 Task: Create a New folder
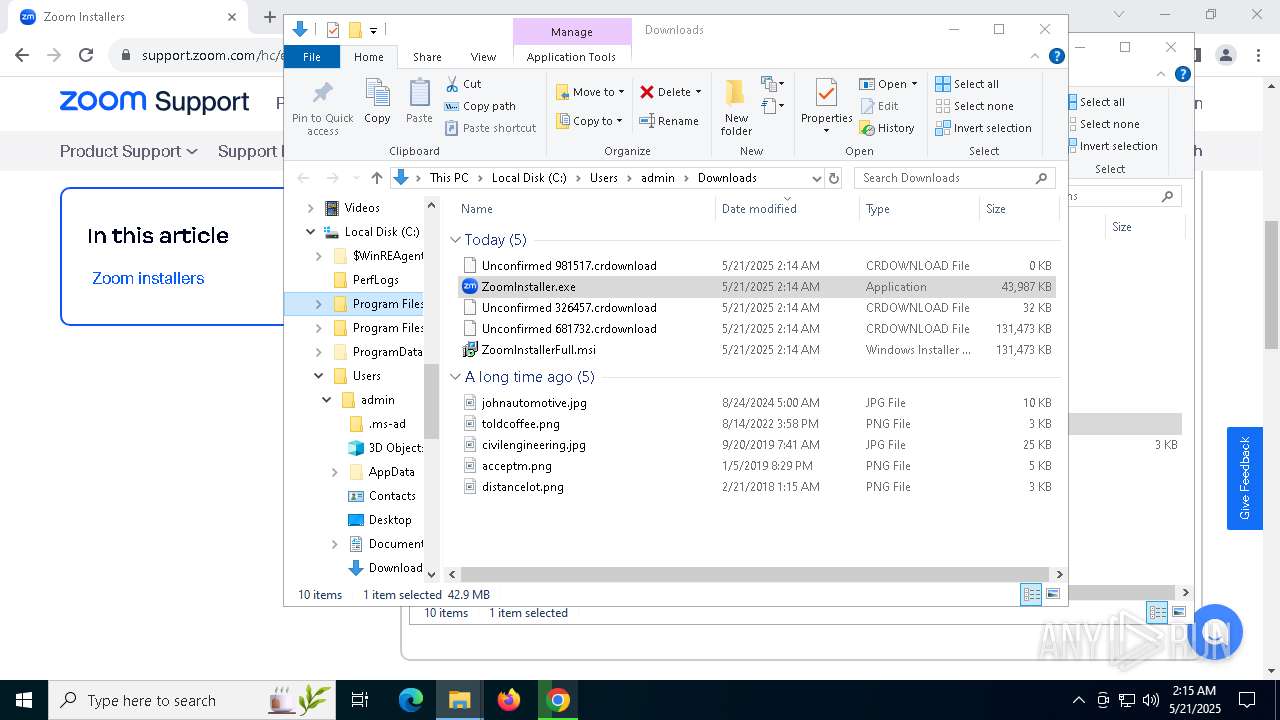[736, 107]
